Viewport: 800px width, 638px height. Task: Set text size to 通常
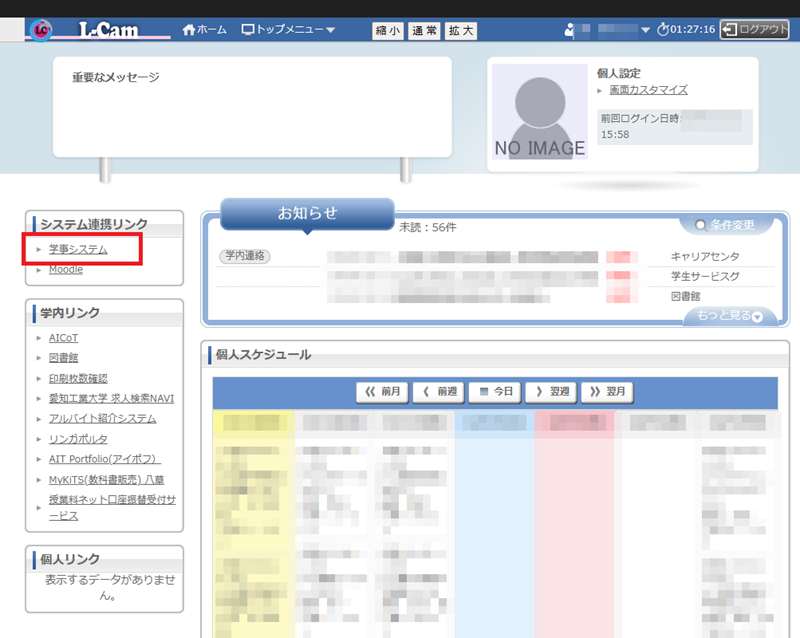pyautogui.click(x=424, y=31)
